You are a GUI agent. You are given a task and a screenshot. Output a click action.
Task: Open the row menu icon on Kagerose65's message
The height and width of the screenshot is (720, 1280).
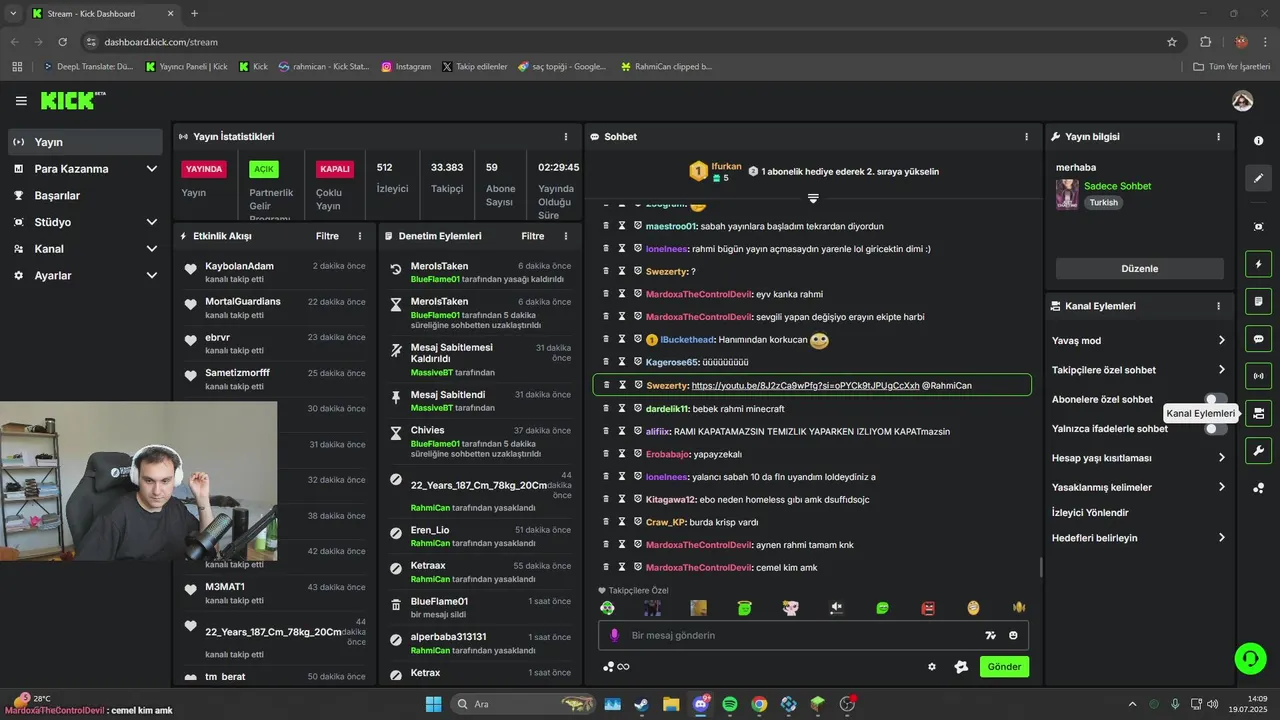(605, 361)
